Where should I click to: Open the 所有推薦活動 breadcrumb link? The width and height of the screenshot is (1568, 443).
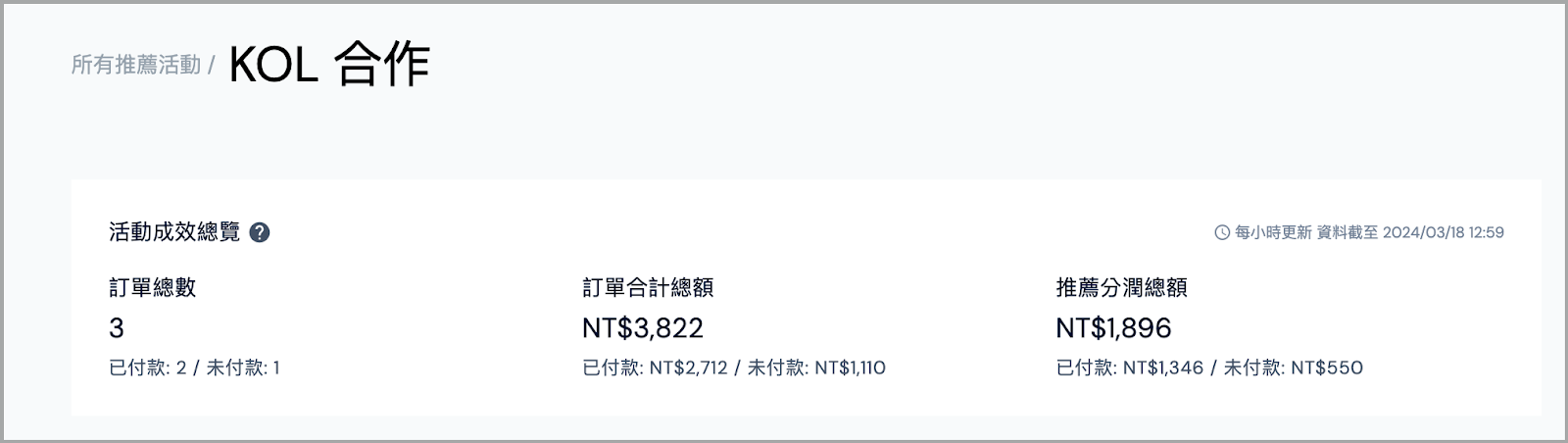136,65
